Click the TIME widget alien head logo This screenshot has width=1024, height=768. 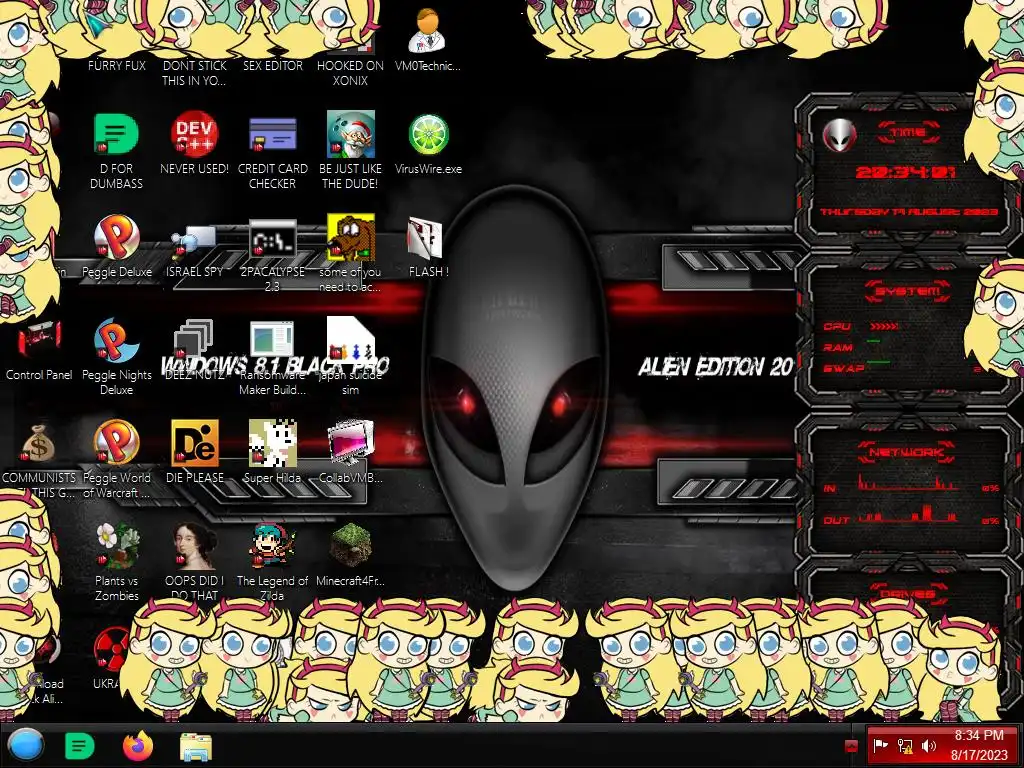tap(839, 136)
